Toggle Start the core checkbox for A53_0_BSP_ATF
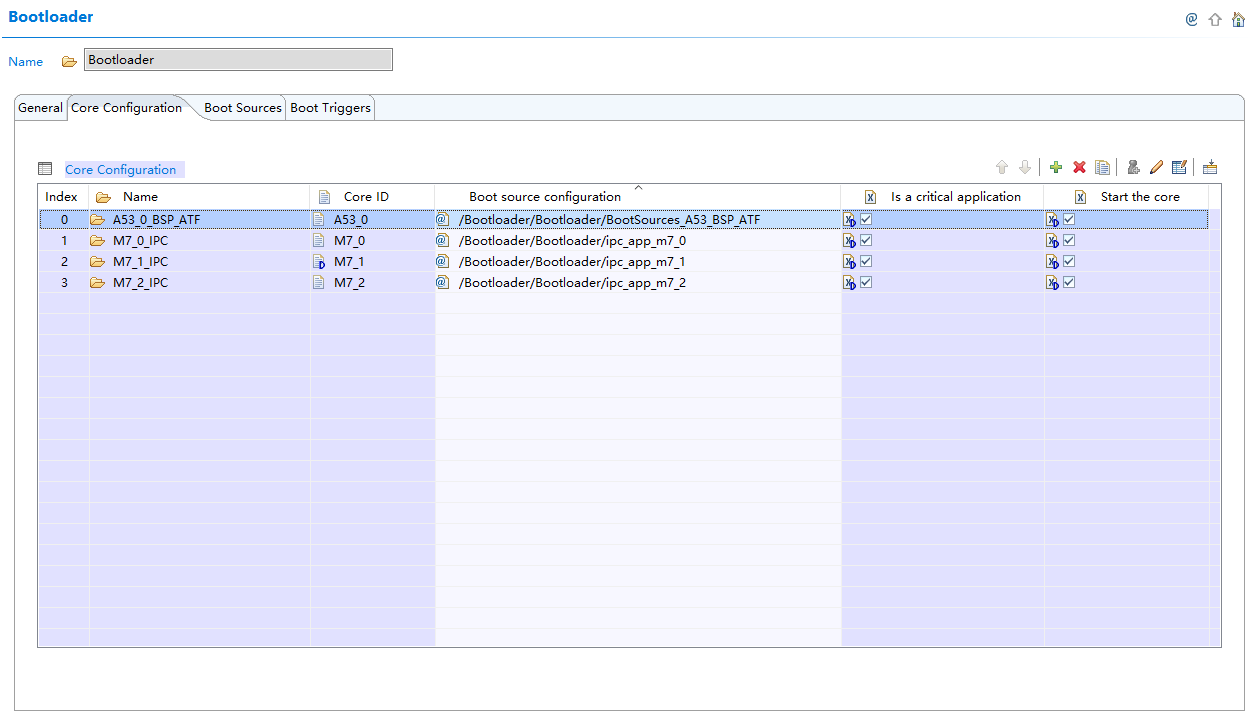This screenshot has height=720, width=1255. (x=1069, y=219)
